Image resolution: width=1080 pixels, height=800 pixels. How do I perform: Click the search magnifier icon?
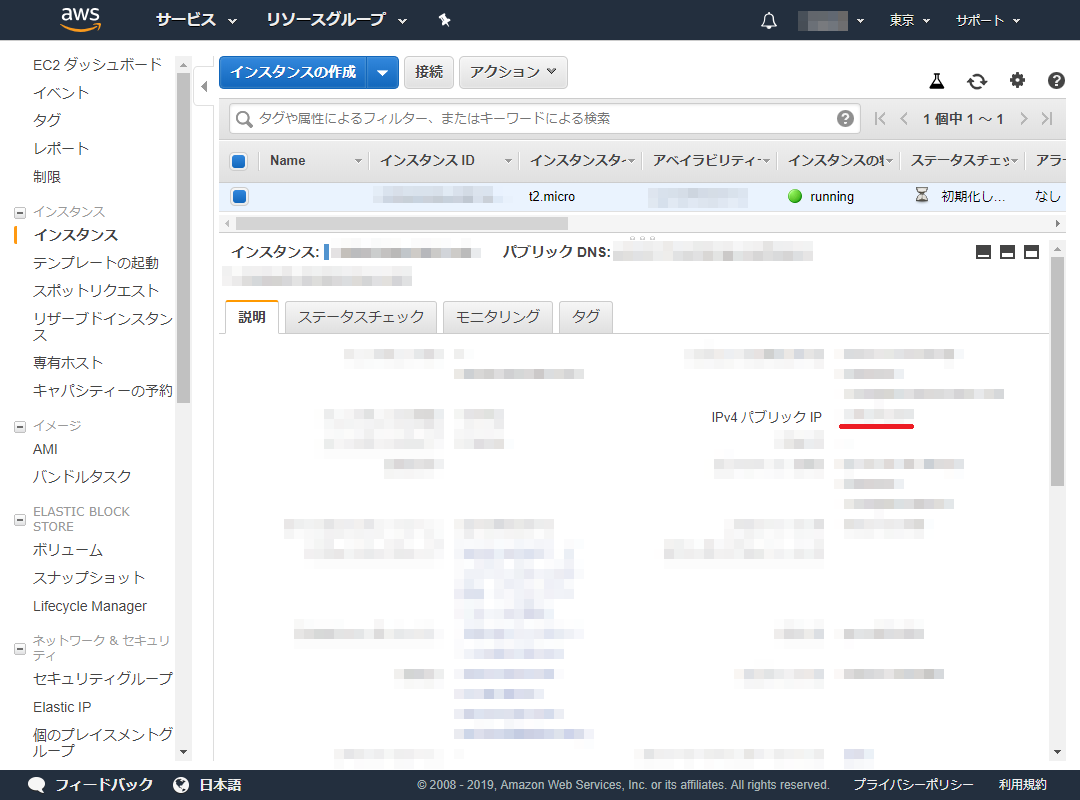[244, 119]
